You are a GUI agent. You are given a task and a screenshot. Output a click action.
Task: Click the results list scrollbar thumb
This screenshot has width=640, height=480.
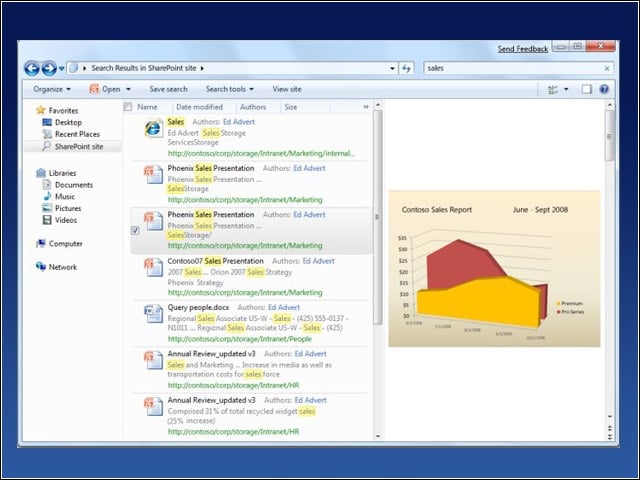click(378, 217)
